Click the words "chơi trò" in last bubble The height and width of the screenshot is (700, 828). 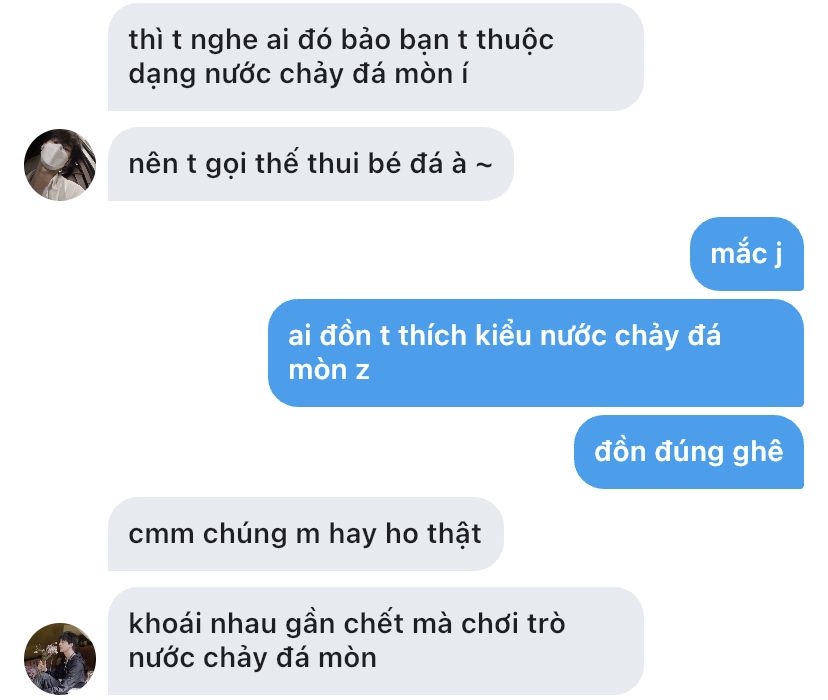pos(513,623)
